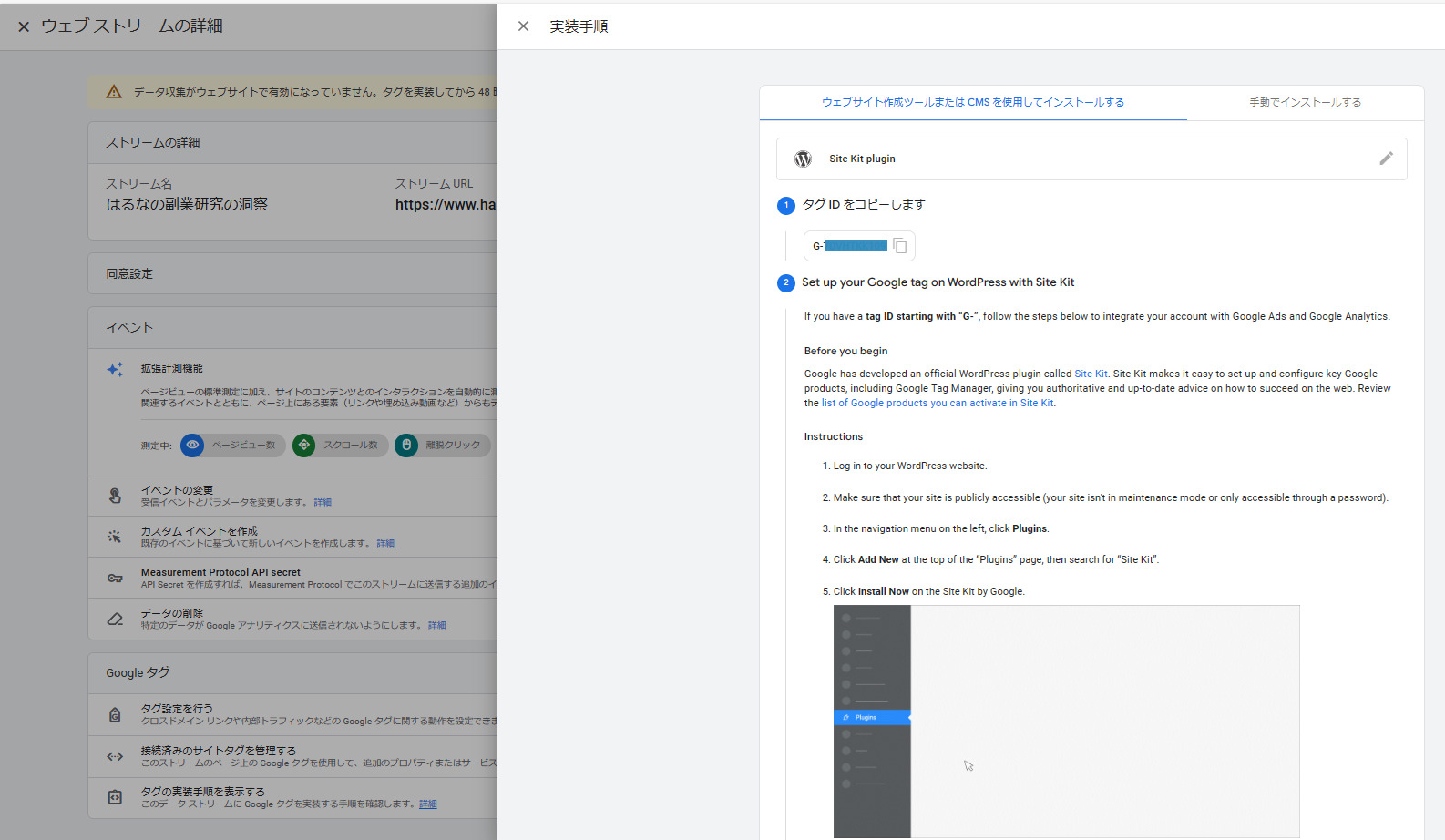Open the タグの実装手順を表示する row
Image resolution: width=1445 pixels, height=840 pixels.
pos(292,797)
